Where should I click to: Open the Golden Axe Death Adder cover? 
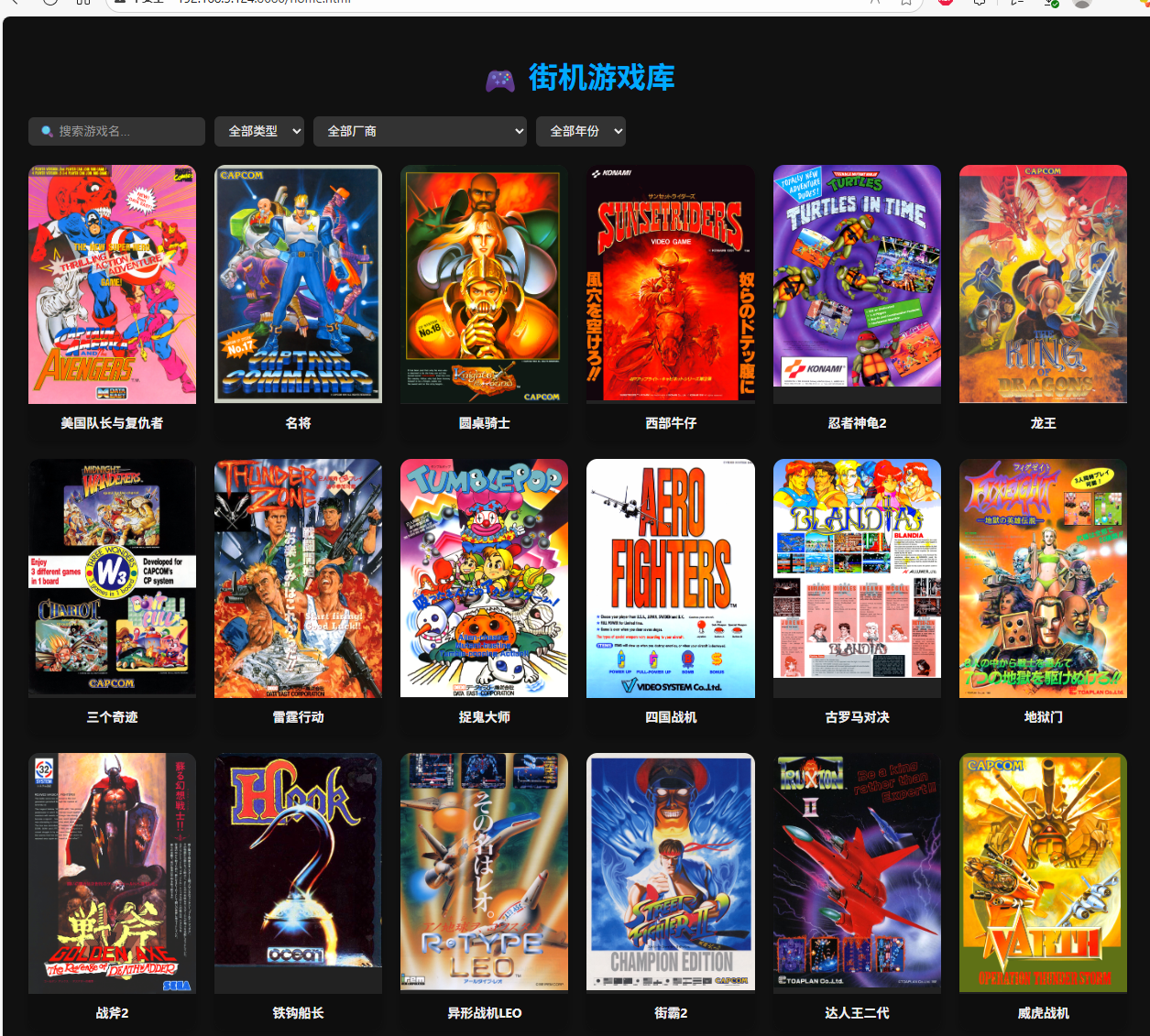point(112,873)
